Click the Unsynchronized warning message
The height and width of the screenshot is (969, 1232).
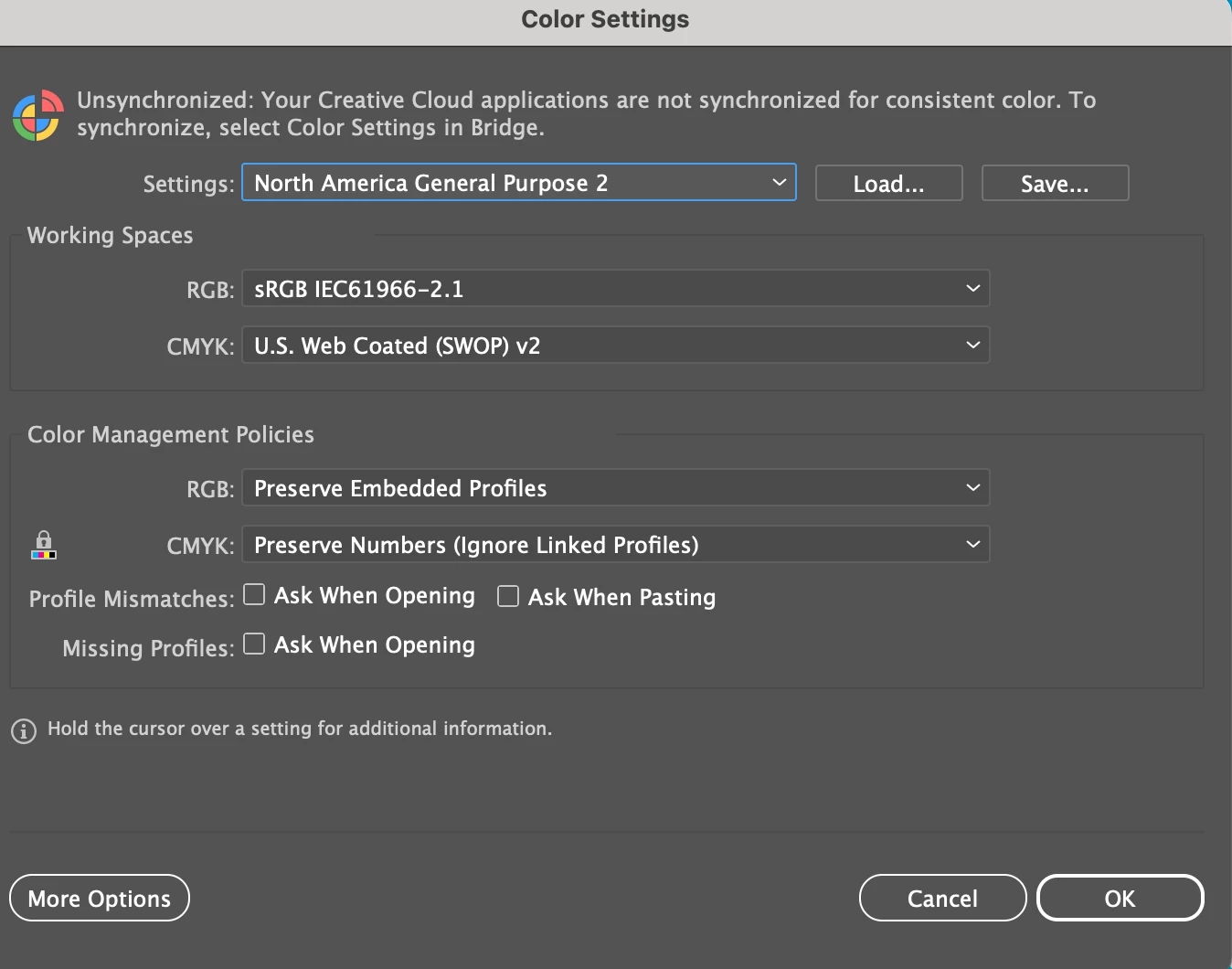587,113
